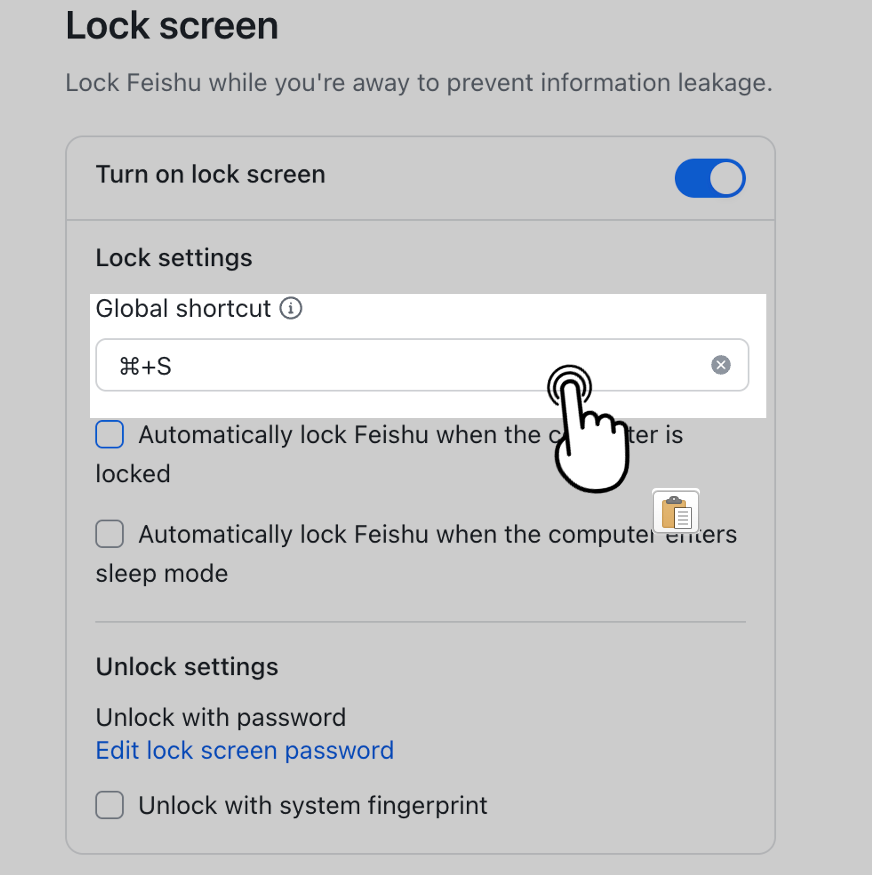Image resolution: width=872 pixels, height=876 pixels.
Task: Click inside the Global shortcut input field
Action: [x=400, y=365]
